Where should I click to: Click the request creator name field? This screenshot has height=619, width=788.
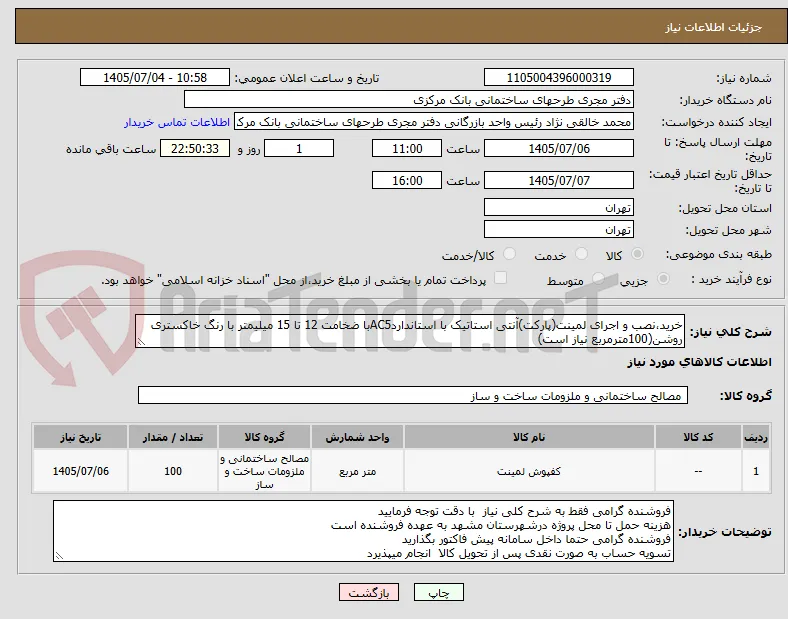434,122
